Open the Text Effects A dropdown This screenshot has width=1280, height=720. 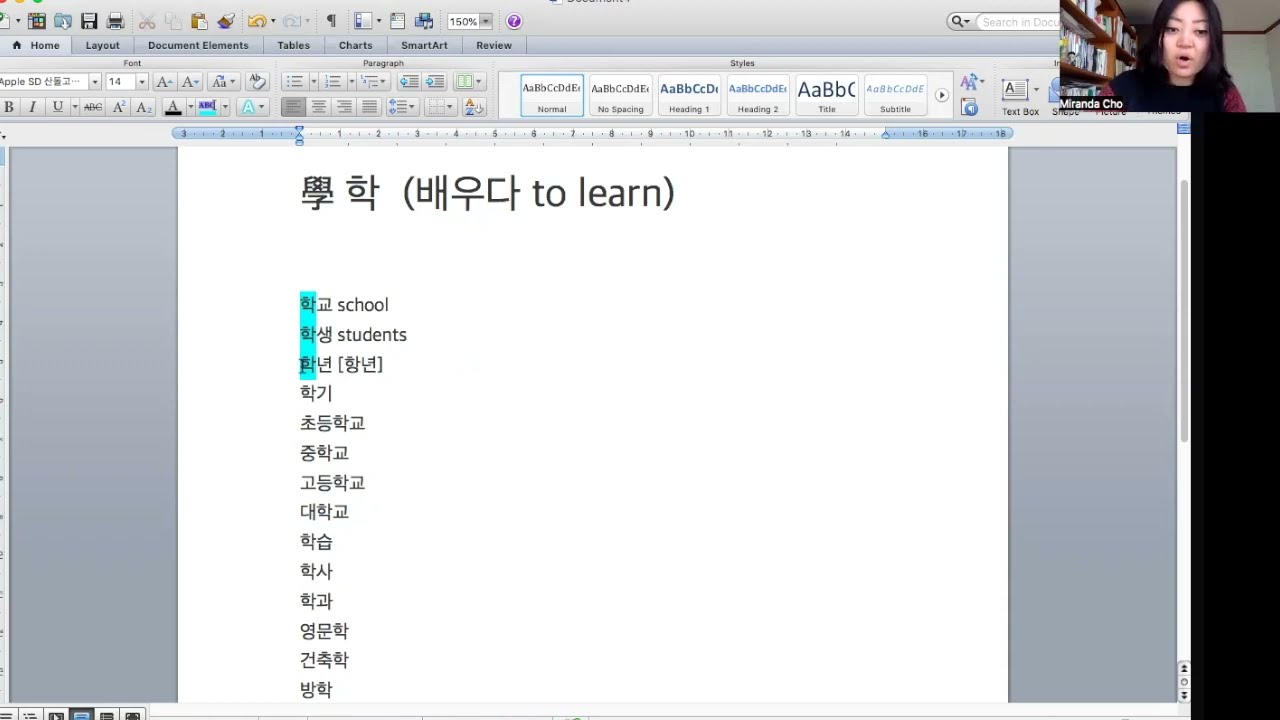tap(252, 107)
